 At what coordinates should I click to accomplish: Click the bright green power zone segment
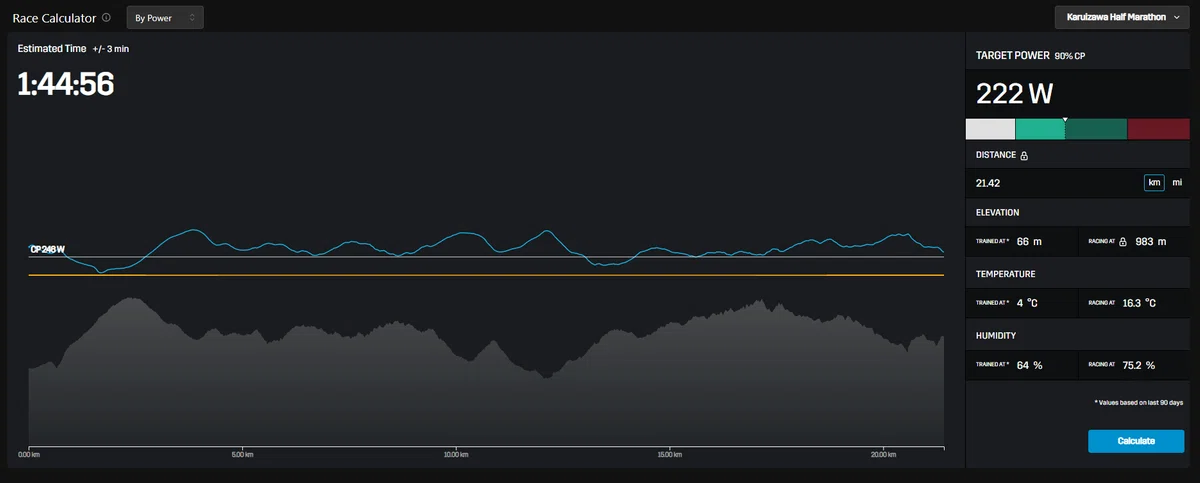click(x=1040, y=129)
